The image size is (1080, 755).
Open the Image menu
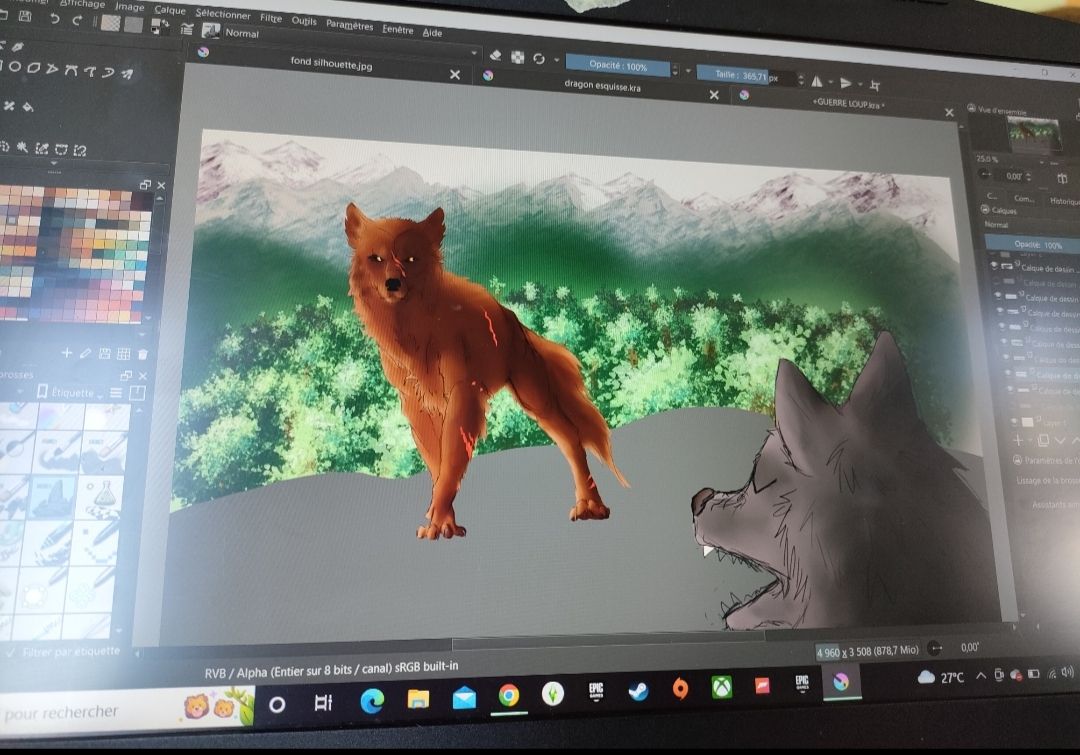point(129,6)
